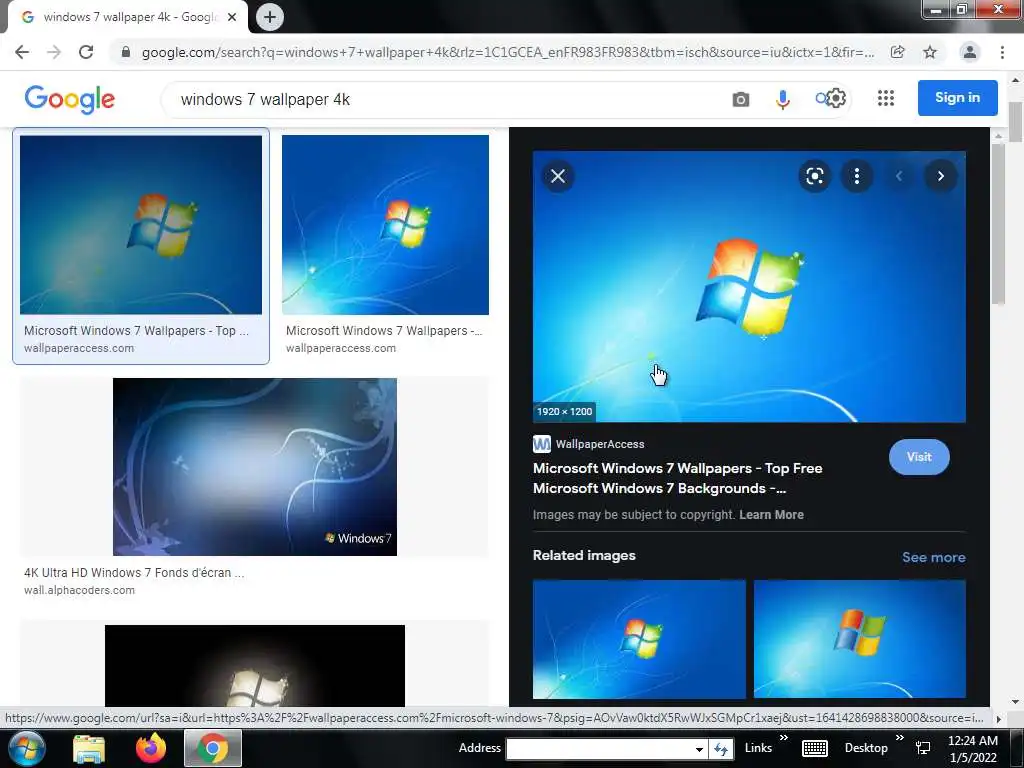Screen dimensions: 1024x768
Task: Show the previous image in preview
Action: 899,176
